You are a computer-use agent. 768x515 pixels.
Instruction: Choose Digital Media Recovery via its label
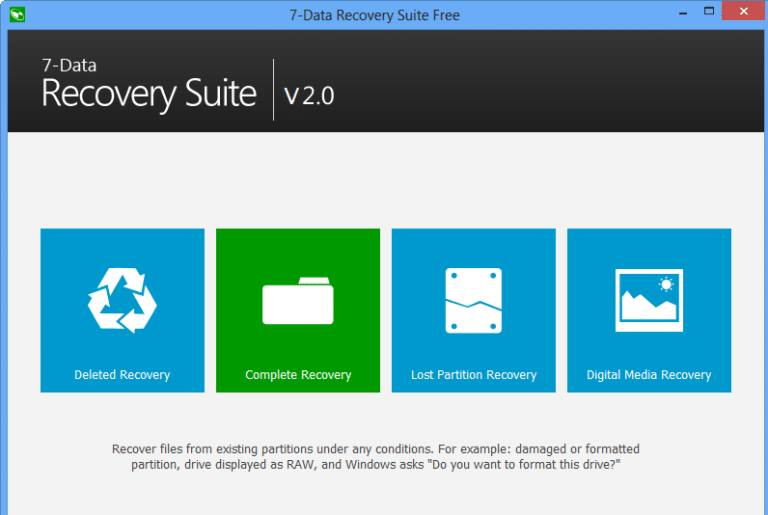(x=649, y=375)
